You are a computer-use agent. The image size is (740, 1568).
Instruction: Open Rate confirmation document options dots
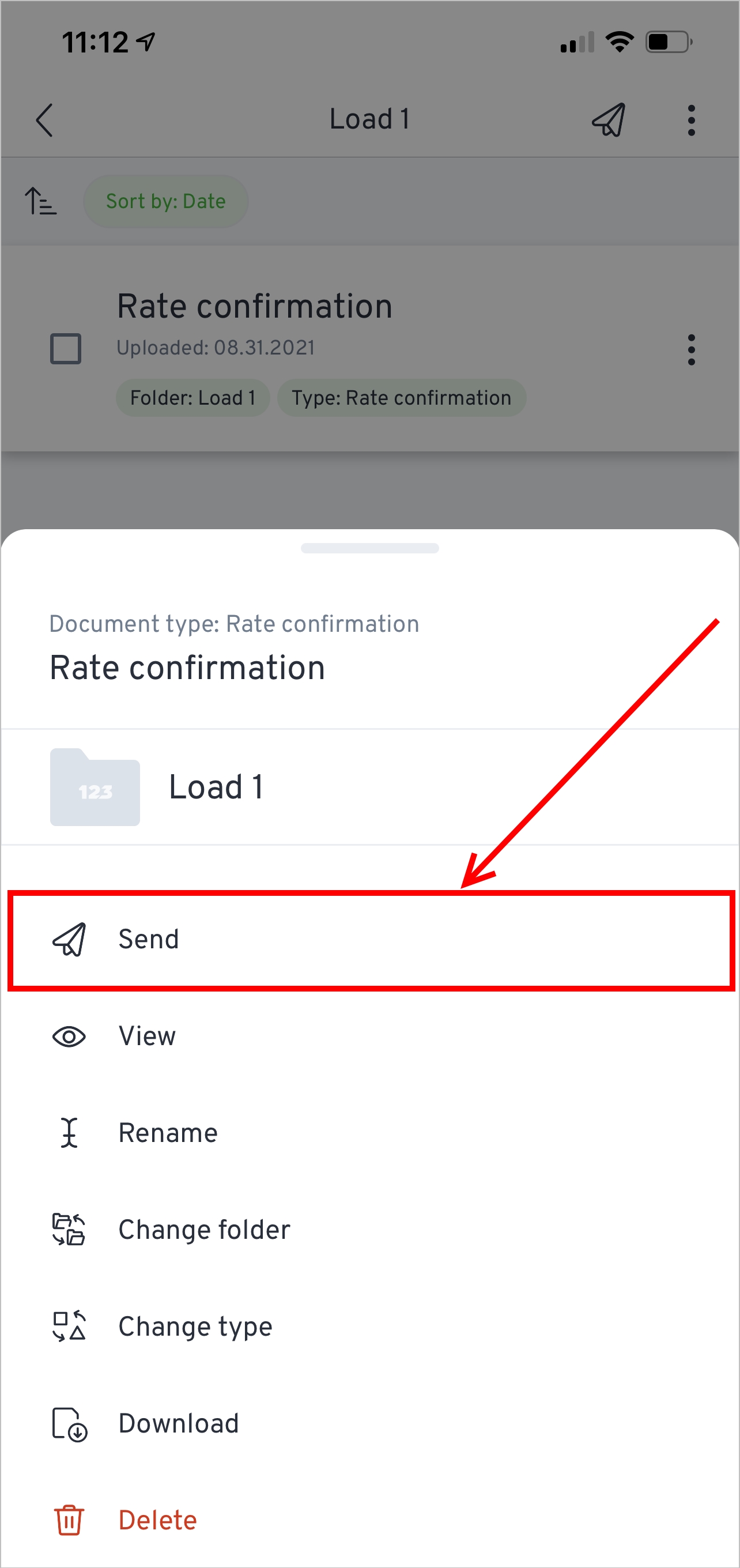click(x=690, y=349)
